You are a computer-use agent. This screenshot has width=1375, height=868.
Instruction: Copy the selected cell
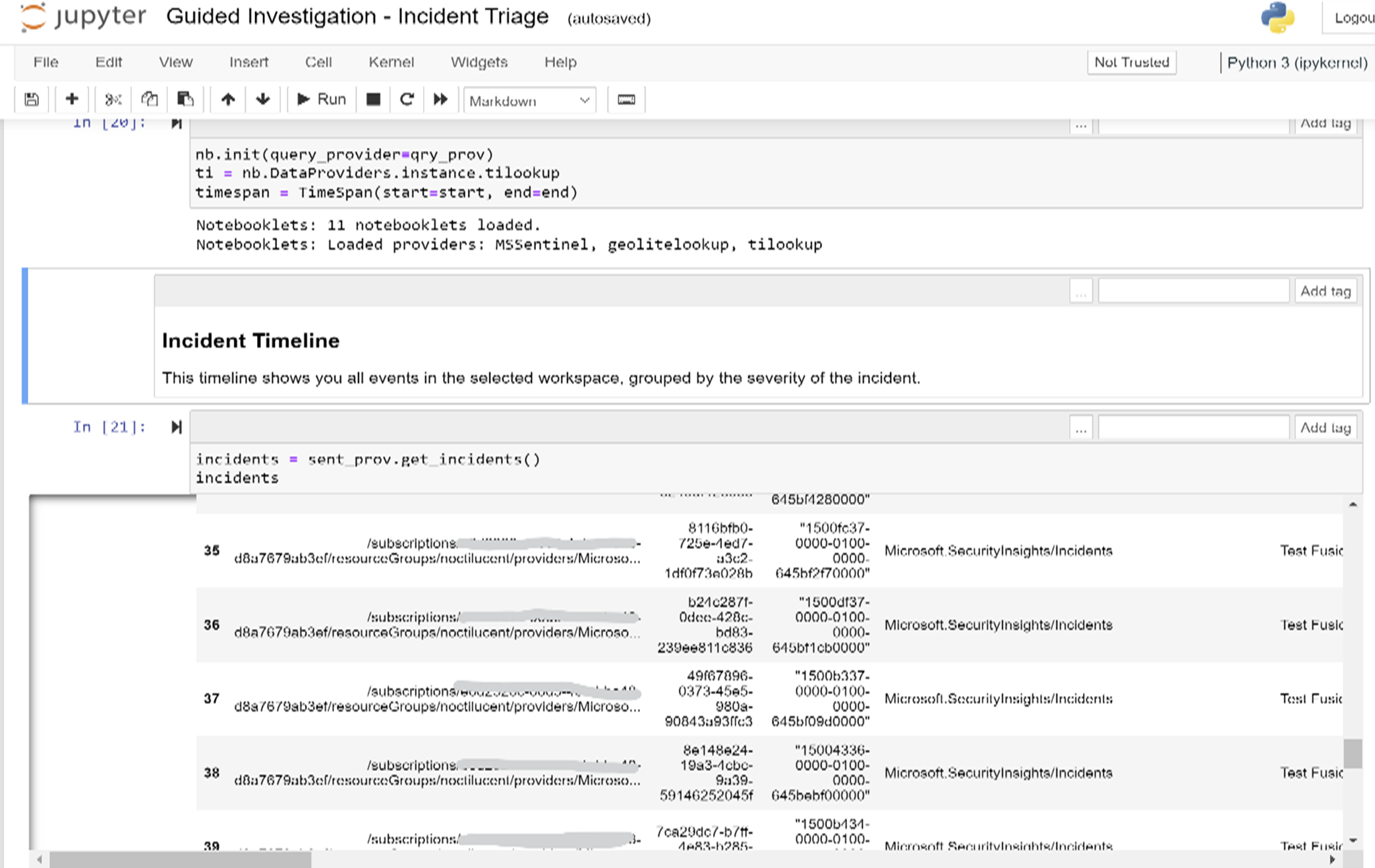(148, 99)
